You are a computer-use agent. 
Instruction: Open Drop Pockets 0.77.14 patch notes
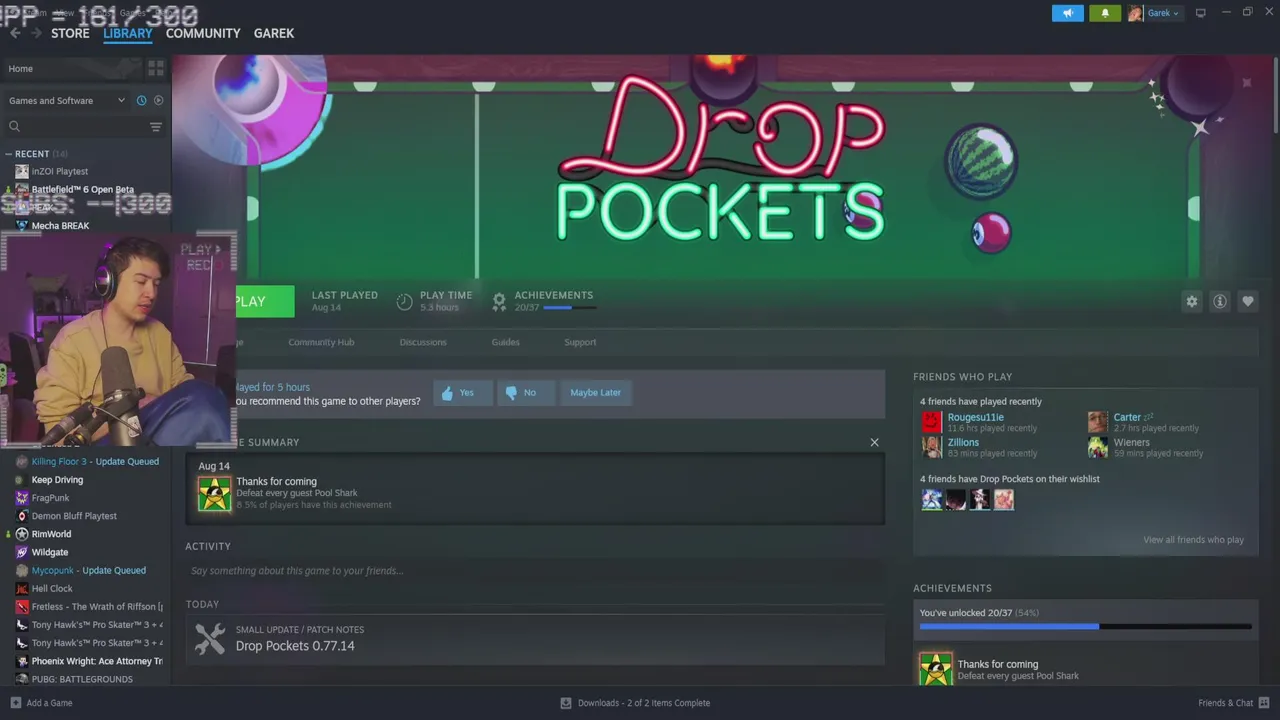(295, 646)
